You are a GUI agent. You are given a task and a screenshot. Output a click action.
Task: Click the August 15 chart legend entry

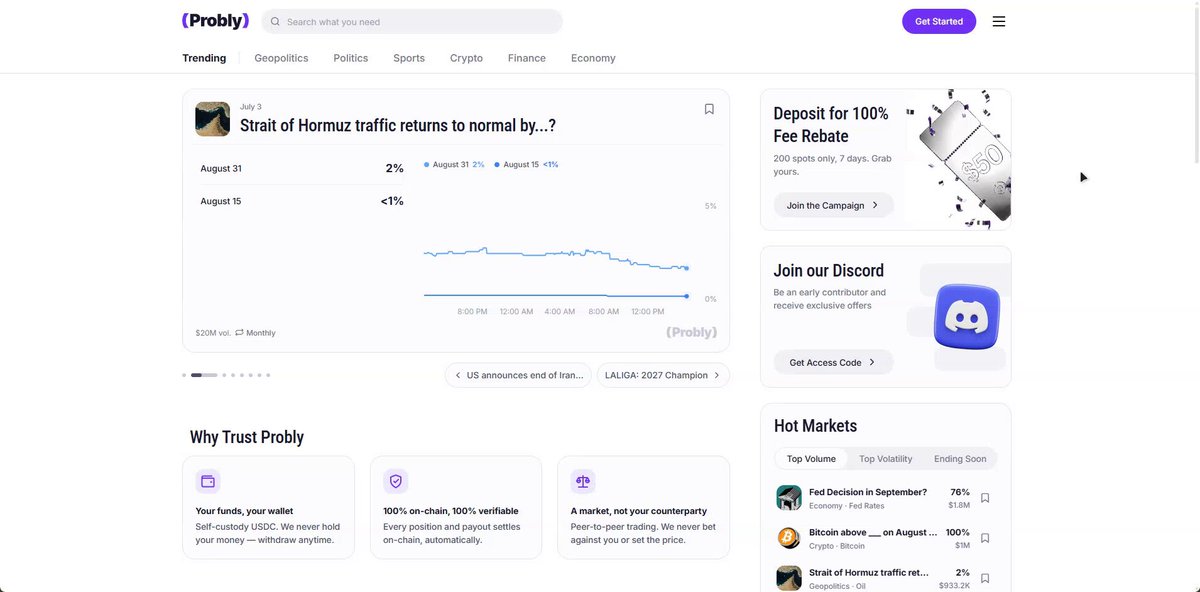point(526,164)
